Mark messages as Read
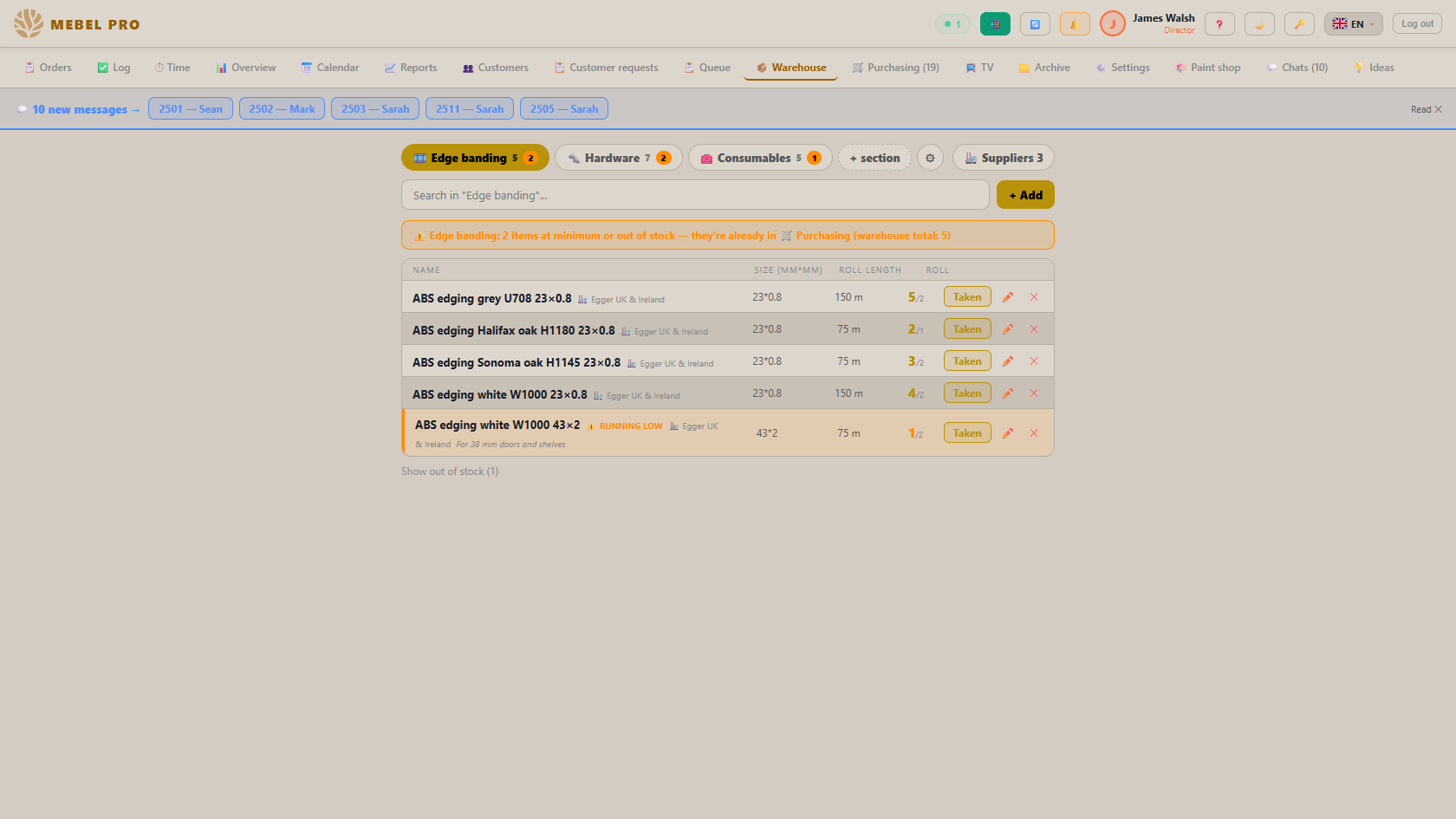1456x819 pixels. coord(1426,109)
